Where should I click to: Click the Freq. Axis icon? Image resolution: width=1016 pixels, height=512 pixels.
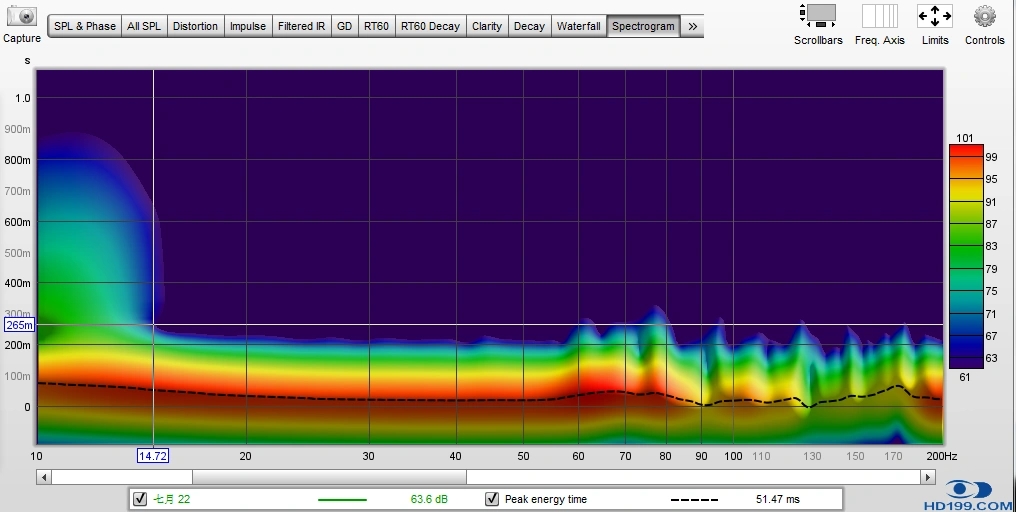tap(879, 16)
